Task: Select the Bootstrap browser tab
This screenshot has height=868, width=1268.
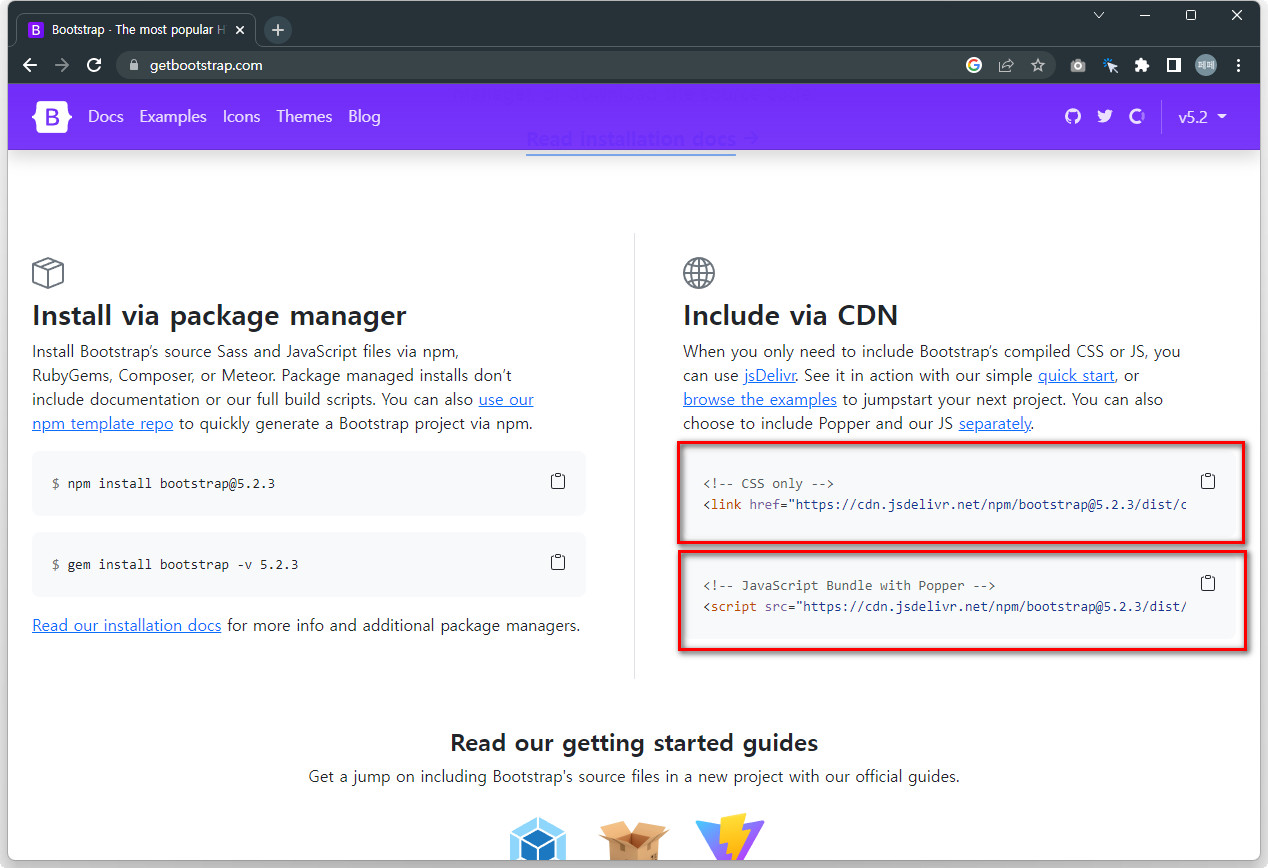Action: coord(136,30)
